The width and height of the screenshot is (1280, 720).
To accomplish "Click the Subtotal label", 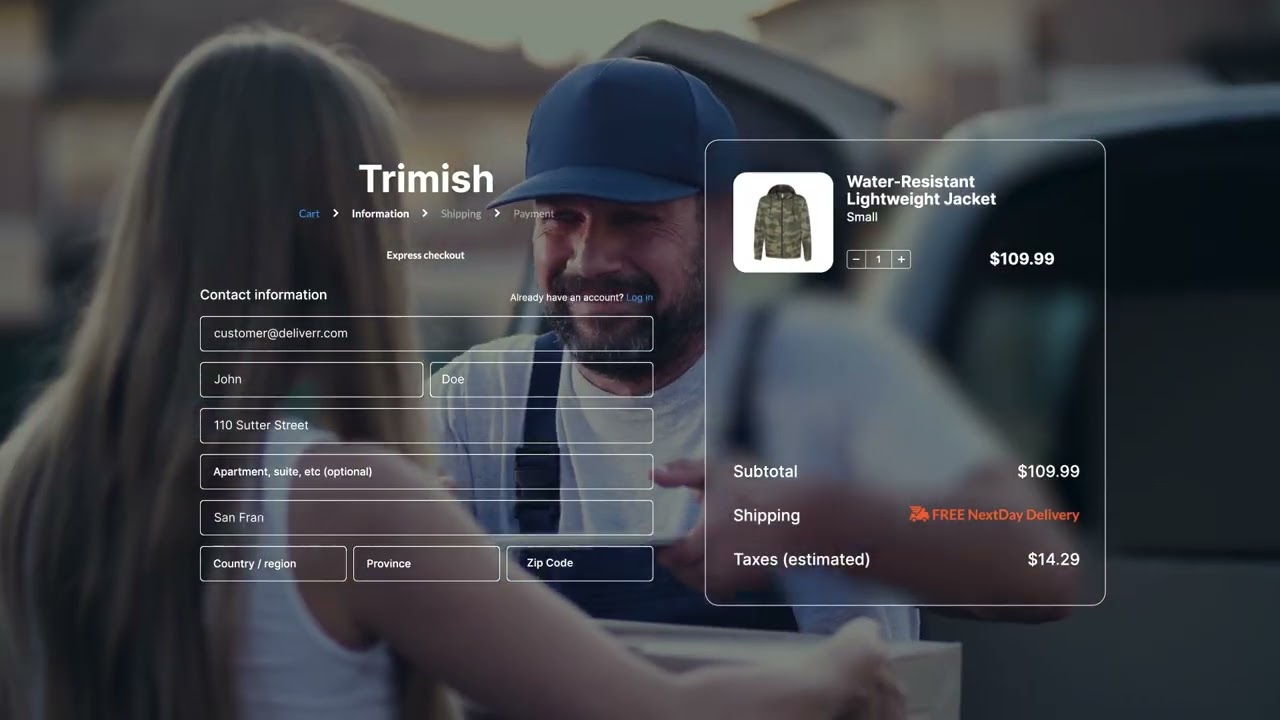I will [x=765, y=471].
